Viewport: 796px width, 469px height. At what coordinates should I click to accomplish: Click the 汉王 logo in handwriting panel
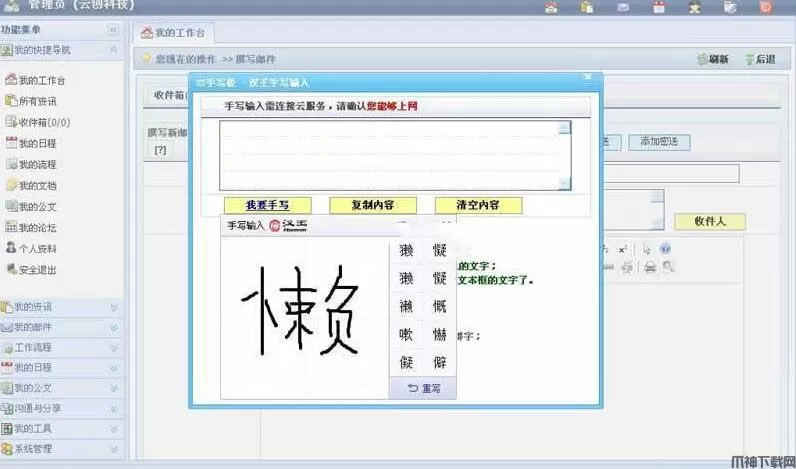pos(288,226)
